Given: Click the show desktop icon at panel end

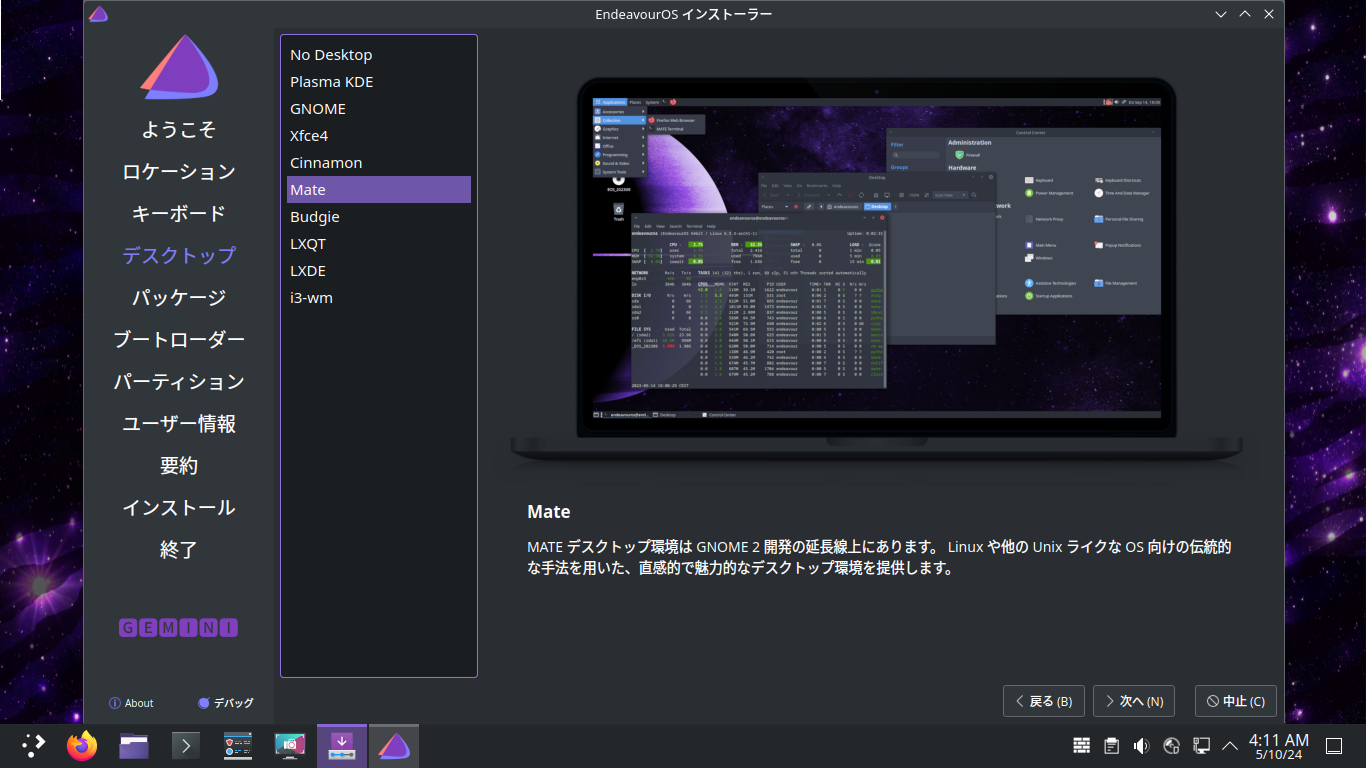Looking at the screenshot, I should (x=1334, y=746).
